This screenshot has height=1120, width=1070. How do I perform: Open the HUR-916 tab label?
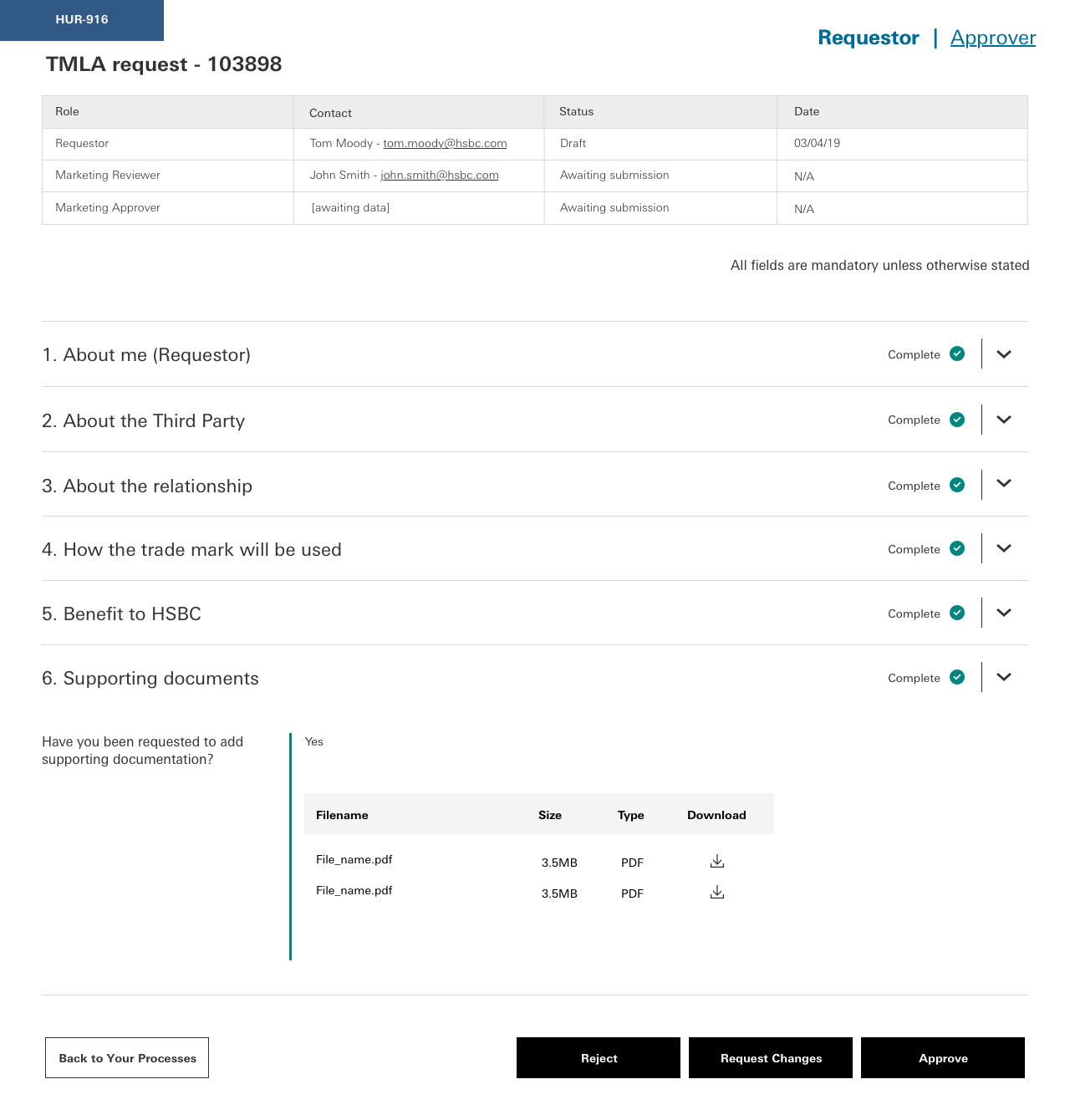[x=82, y=20]
